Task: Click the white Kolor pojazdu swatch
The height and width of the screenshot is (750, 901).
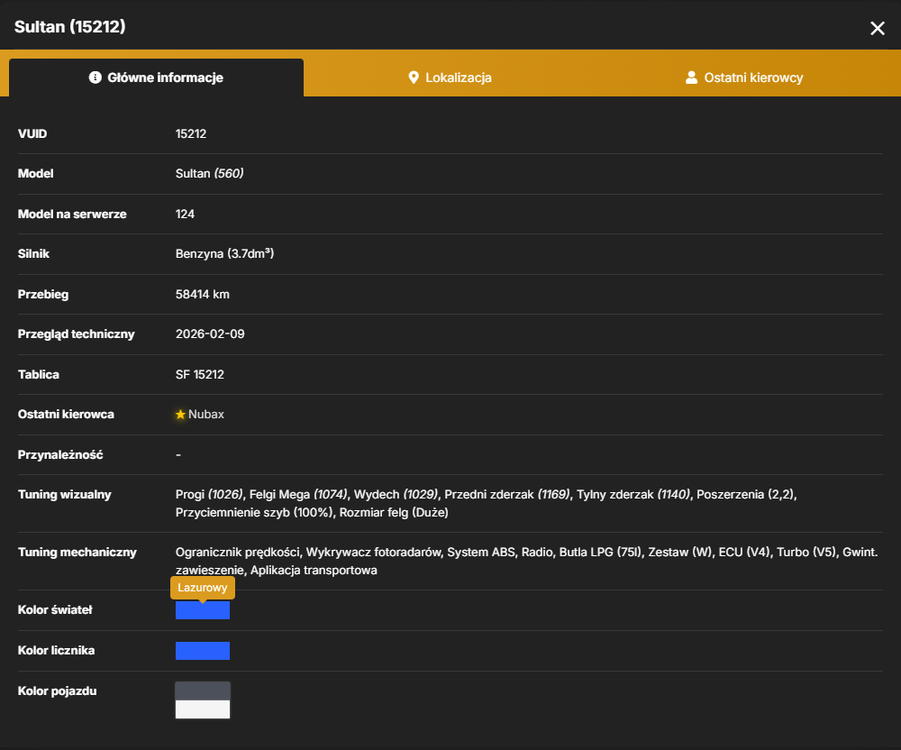Action: pos(202,709)
